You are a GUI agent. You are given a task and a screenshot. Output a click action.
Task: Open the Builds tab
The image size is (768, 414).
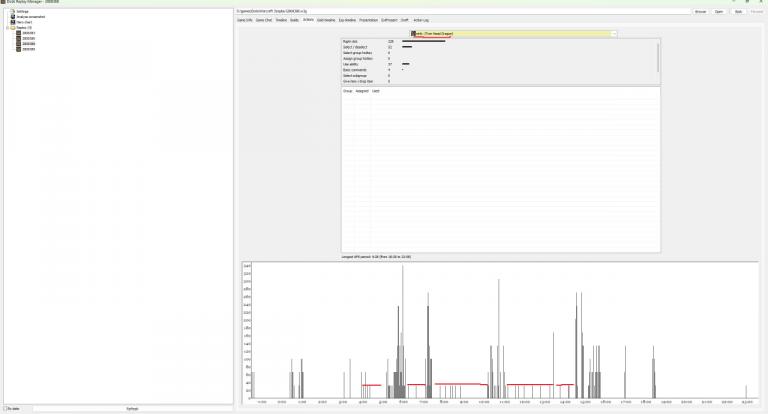(x=294, y=20)
